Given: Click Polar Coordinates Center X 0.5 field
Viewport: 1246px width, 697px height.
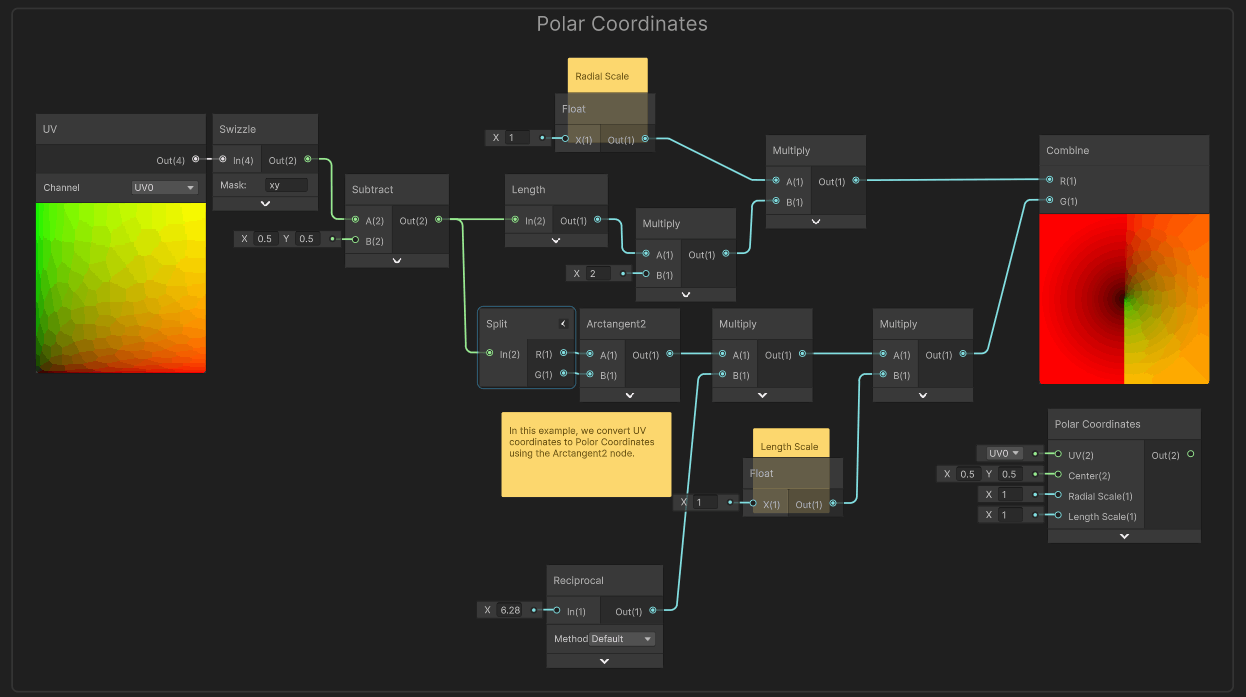Looking at the screenshot, I should [967, 474].
